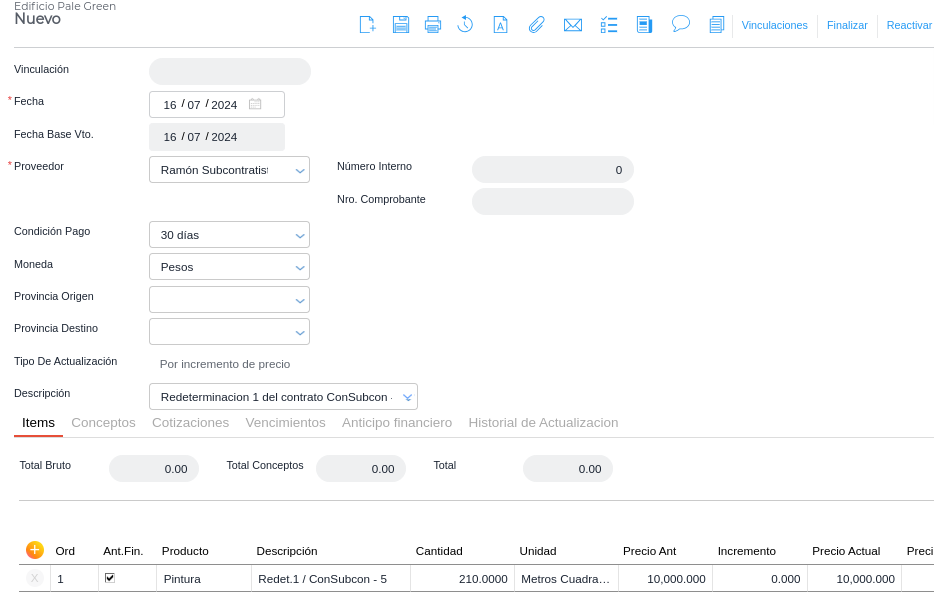Click the Vinculaciones link
Viewport: 934px width, 606px height.
pyautogui.click(x=774, y=26)
